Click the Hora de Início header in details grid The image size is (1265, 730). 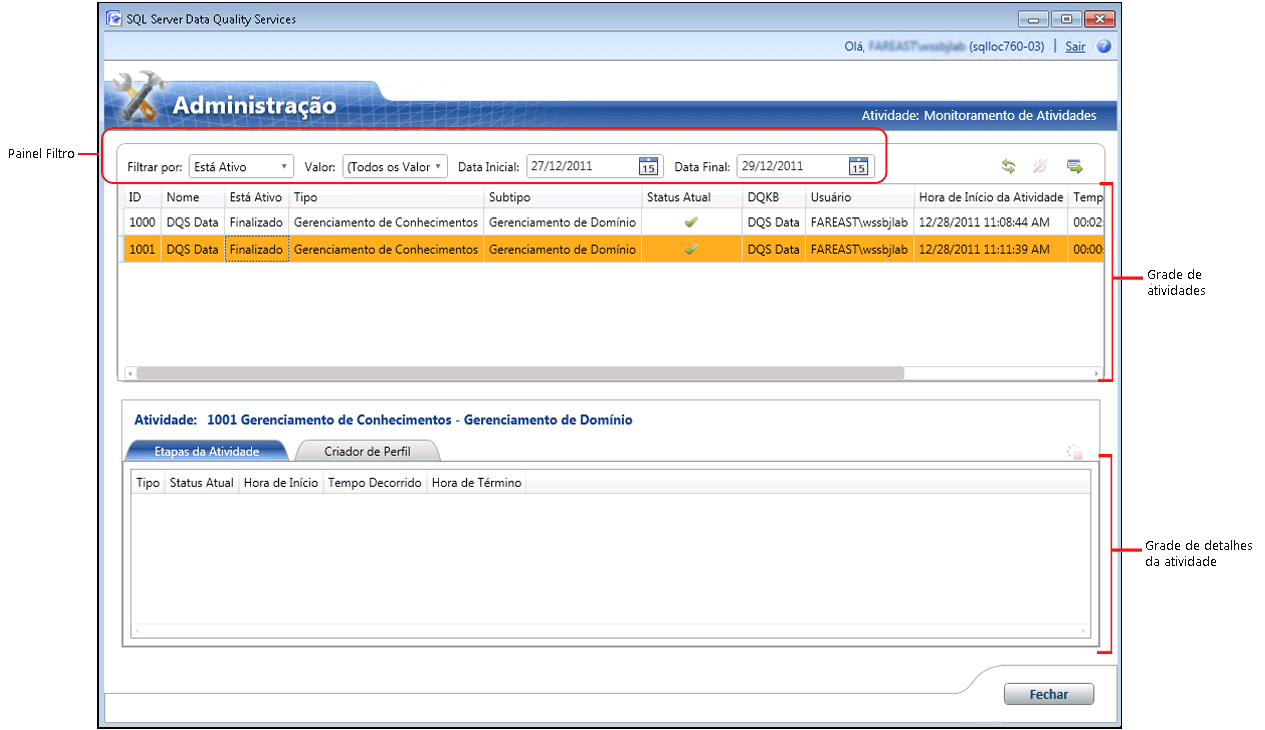click(281, 483)
